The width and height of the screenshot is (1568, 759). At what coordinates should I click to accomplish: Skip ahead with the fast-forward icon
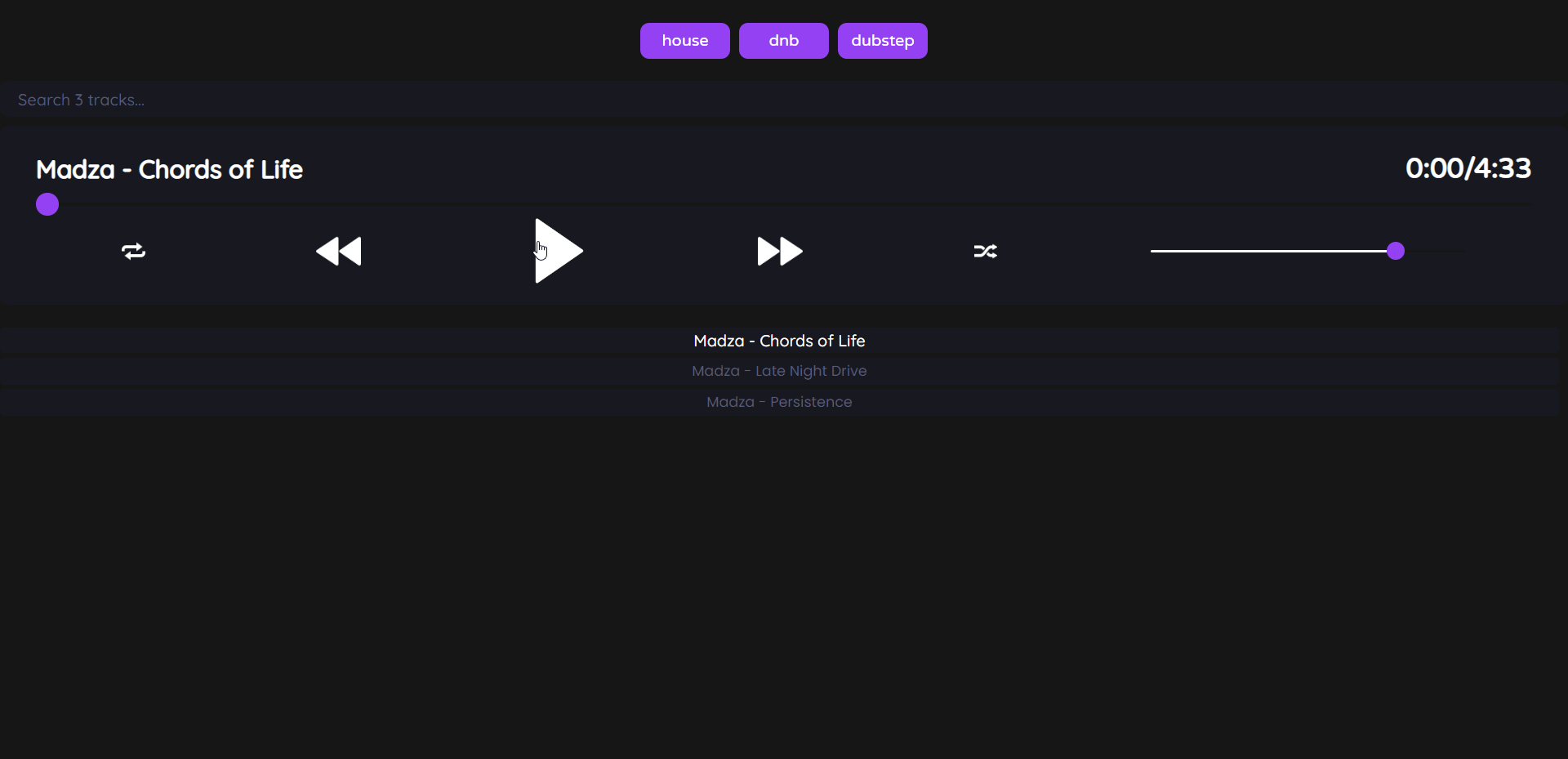780,251
